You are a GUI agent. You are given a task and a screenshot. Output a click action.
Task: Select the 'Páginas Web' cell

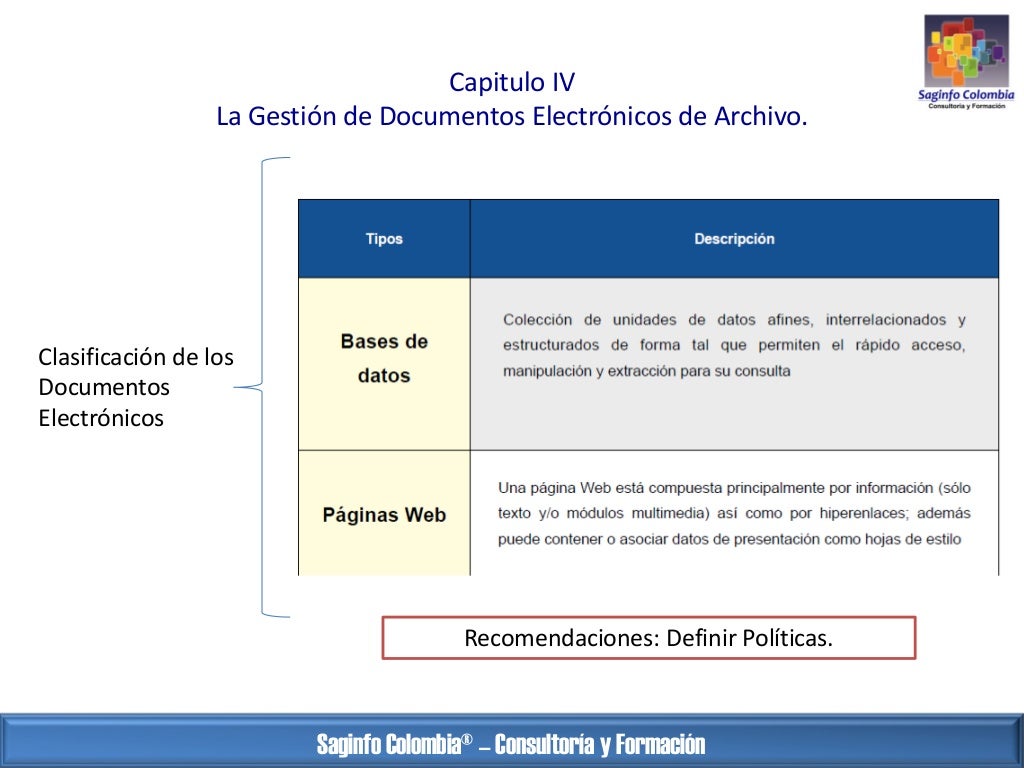pyautogui.click(x=384, y=515)
